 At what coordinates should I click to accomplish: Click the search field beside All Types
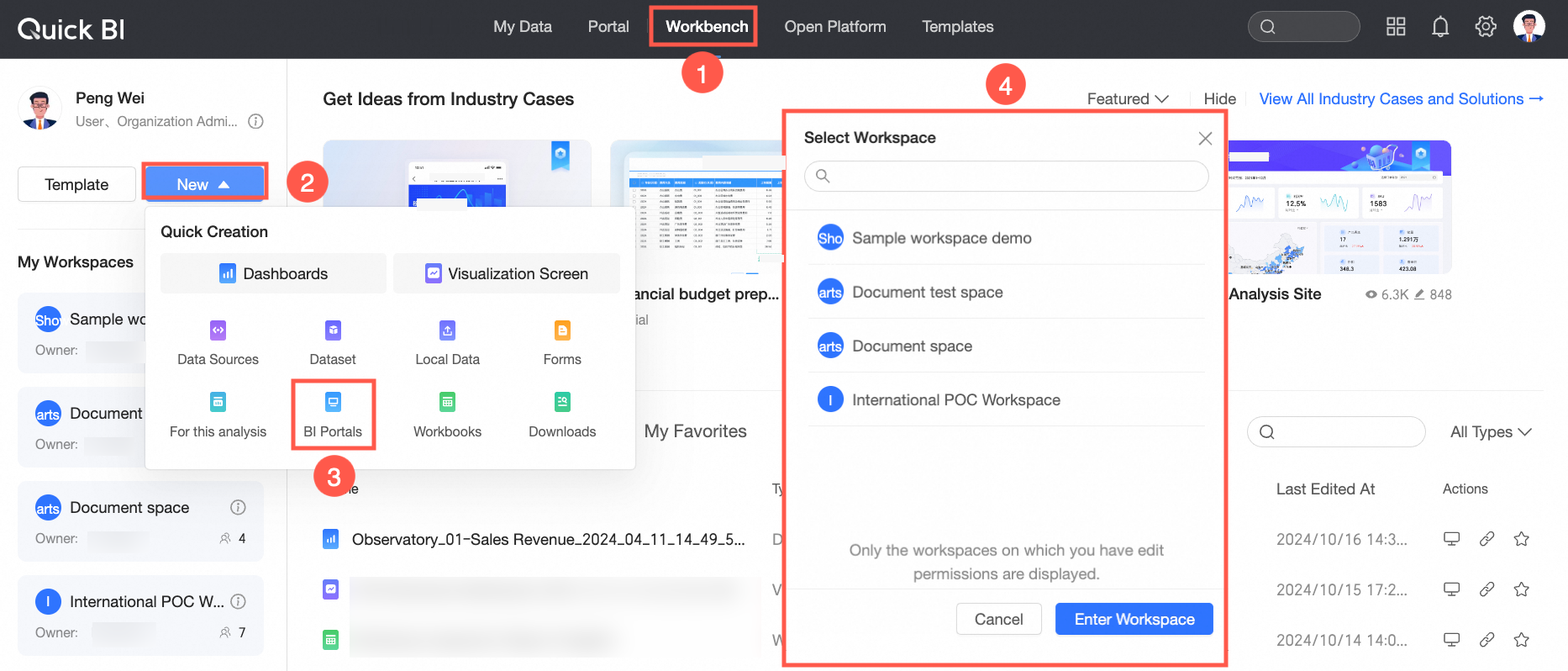click(1336, 432)
